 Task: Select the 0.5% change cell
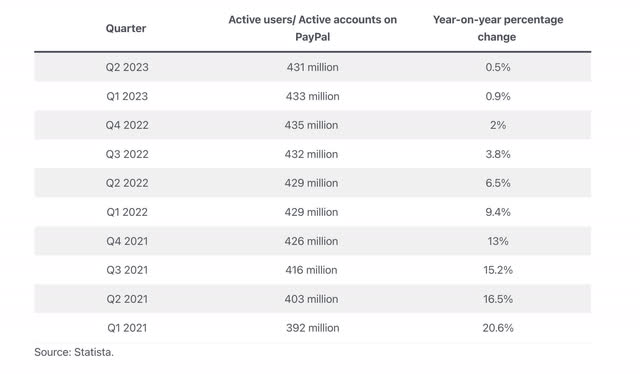[x=498, y=67]
